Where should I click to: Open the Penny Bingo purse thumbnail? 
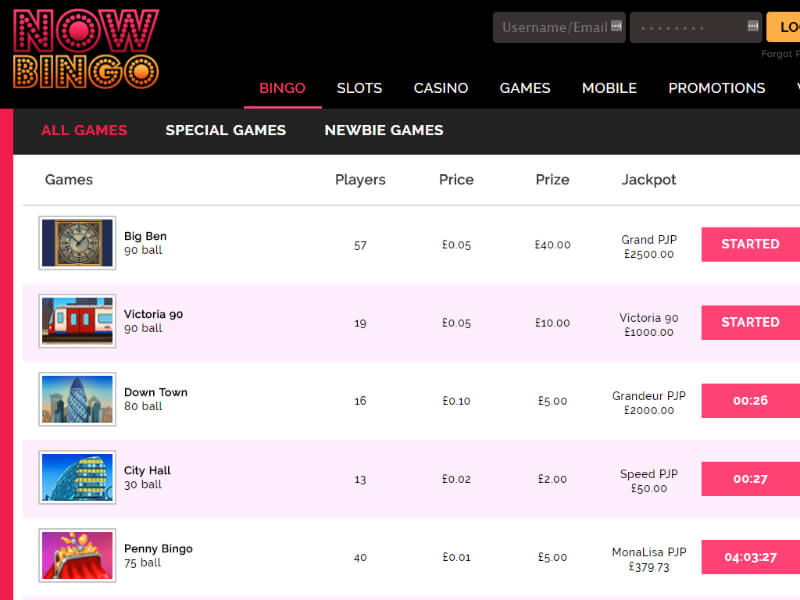(77, 555)
